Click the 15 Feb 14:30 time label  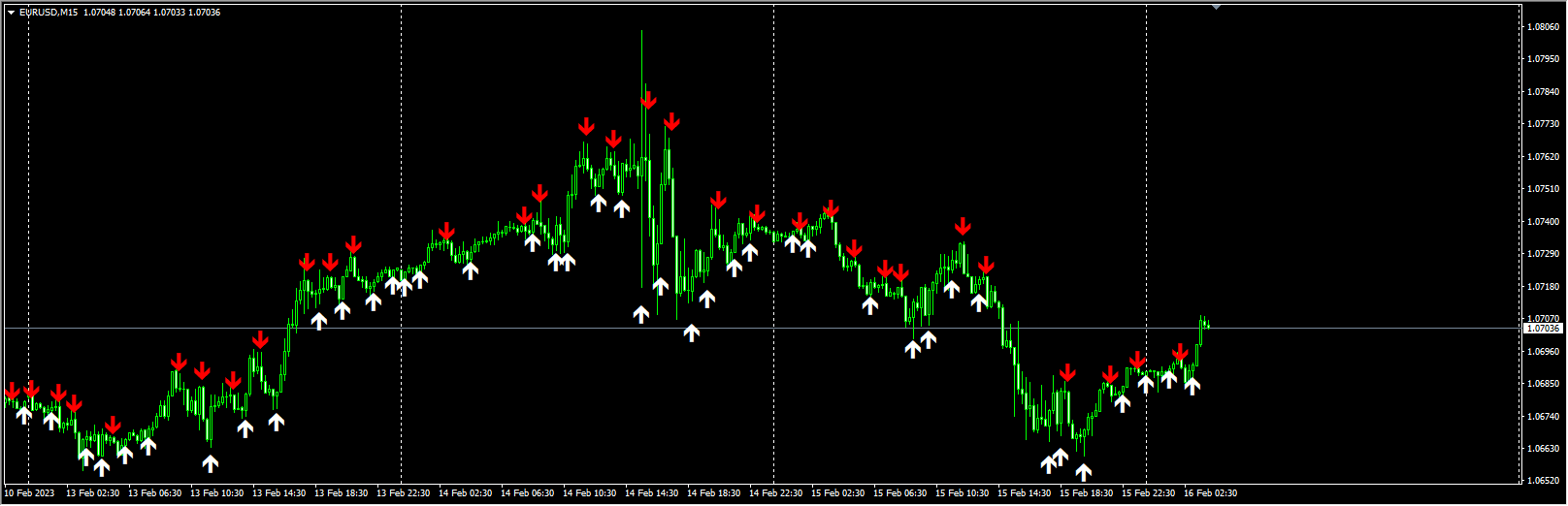(x=1025, y=493)
